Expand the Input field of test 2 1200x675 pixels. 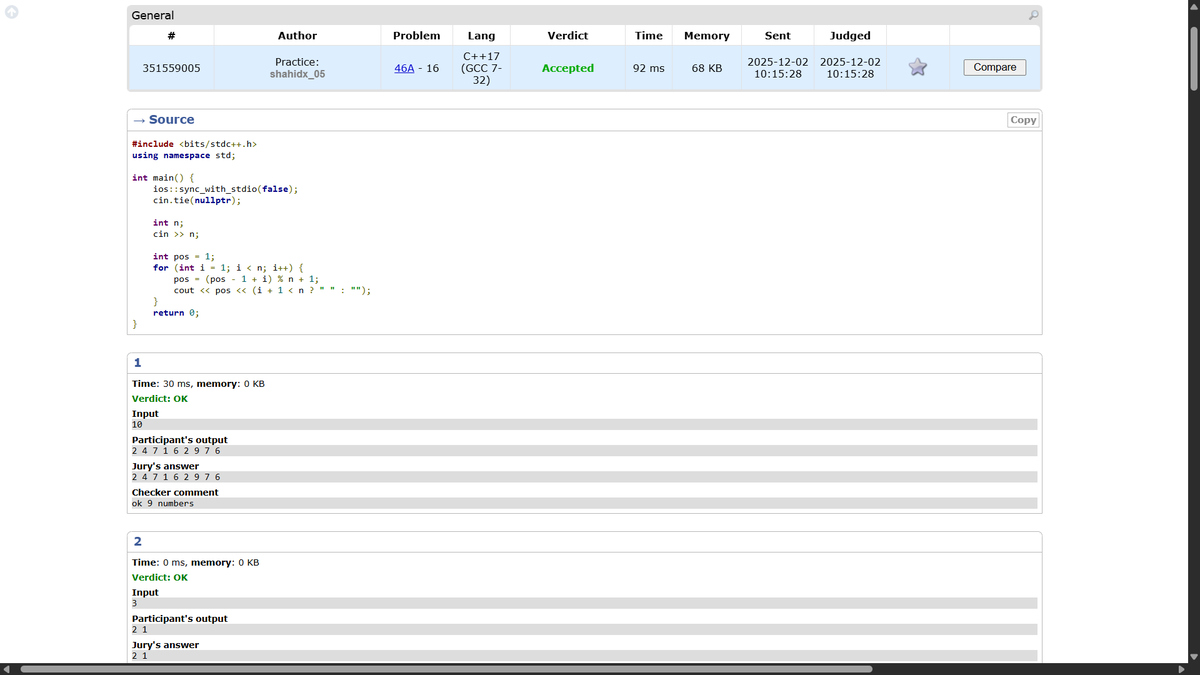click(x=585, y=603)
